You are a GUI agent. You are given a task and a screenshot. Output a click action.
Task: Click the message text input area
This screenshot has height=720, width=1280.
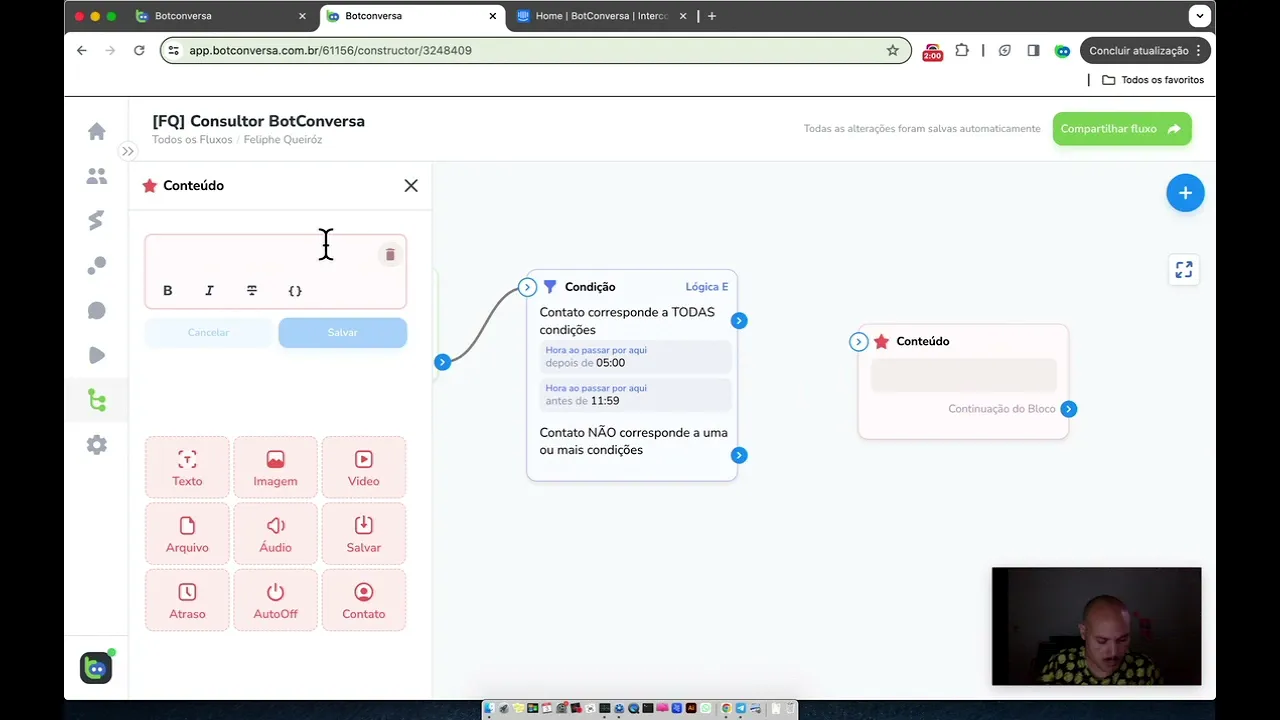coord(262,256)
